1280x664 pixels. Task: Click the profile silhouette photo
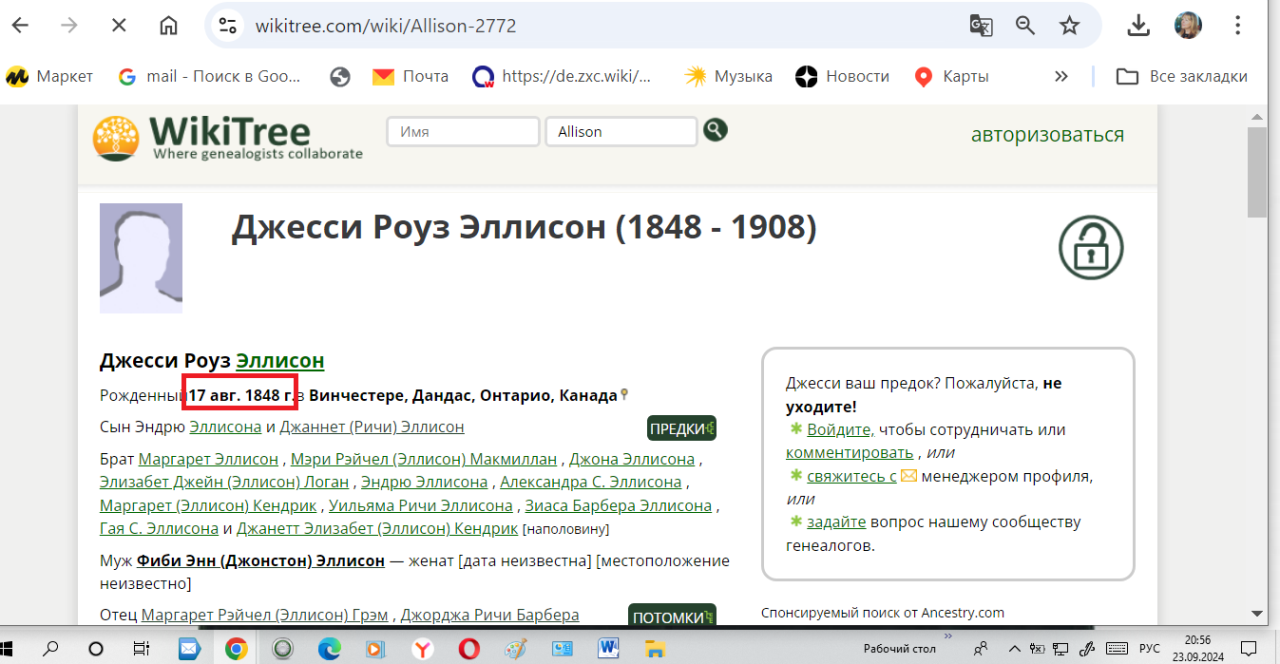[141, 258]
